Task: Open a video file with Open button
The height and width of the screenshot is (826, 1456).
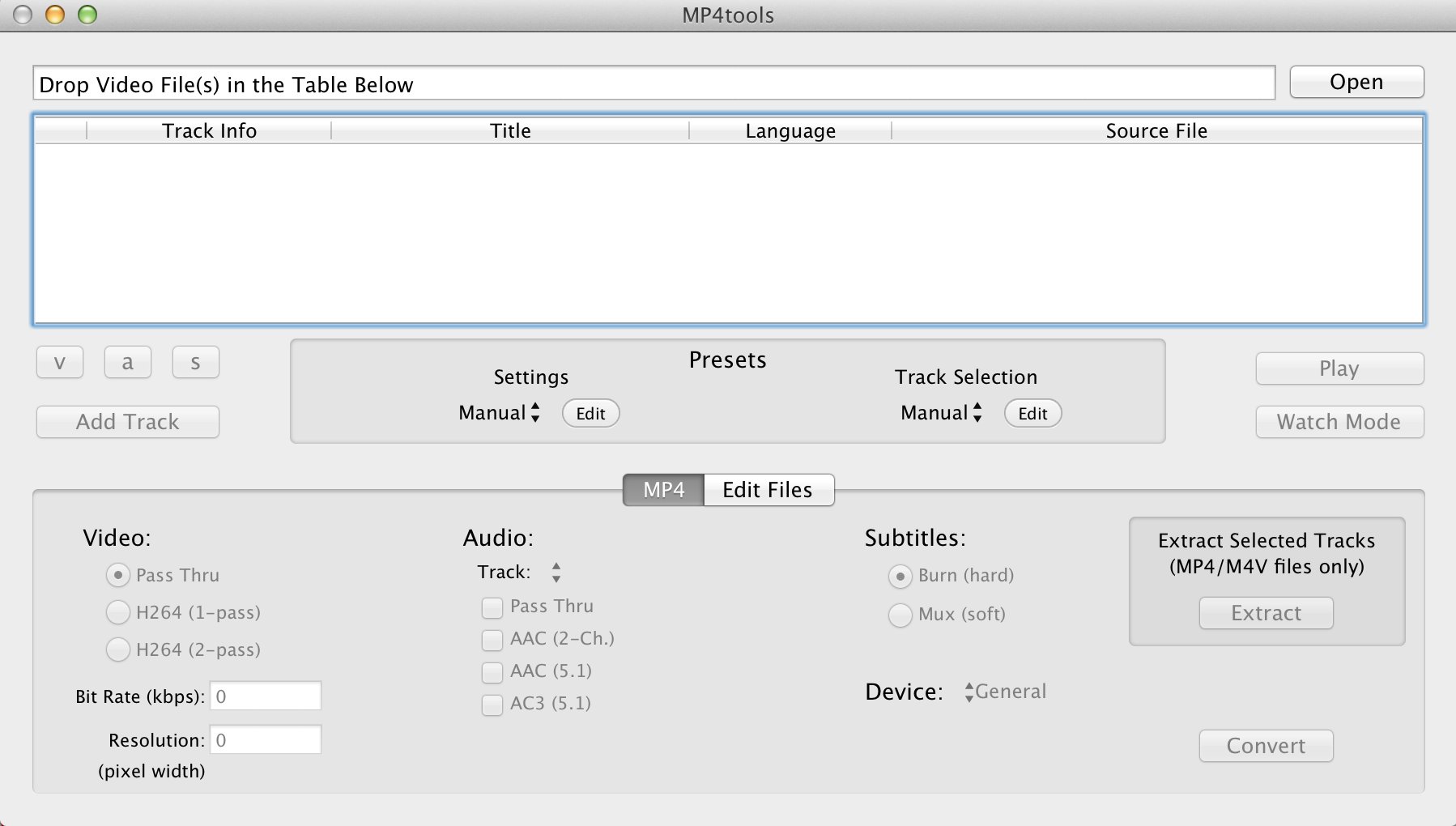Action: click(x=1356, y=82)
